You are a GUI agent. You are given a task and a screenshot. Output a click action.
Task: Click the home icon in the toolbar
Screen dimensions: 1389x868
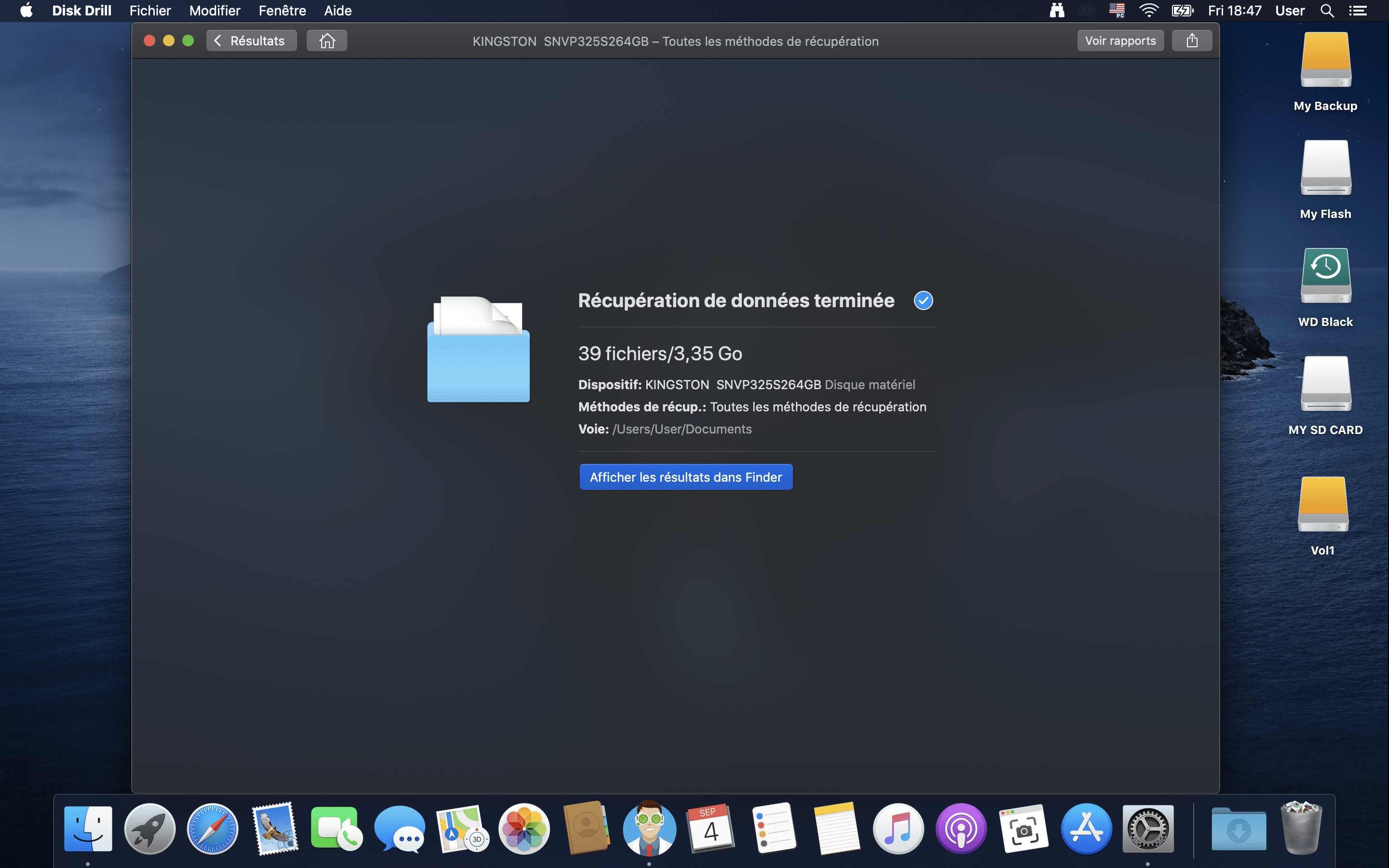327,41
